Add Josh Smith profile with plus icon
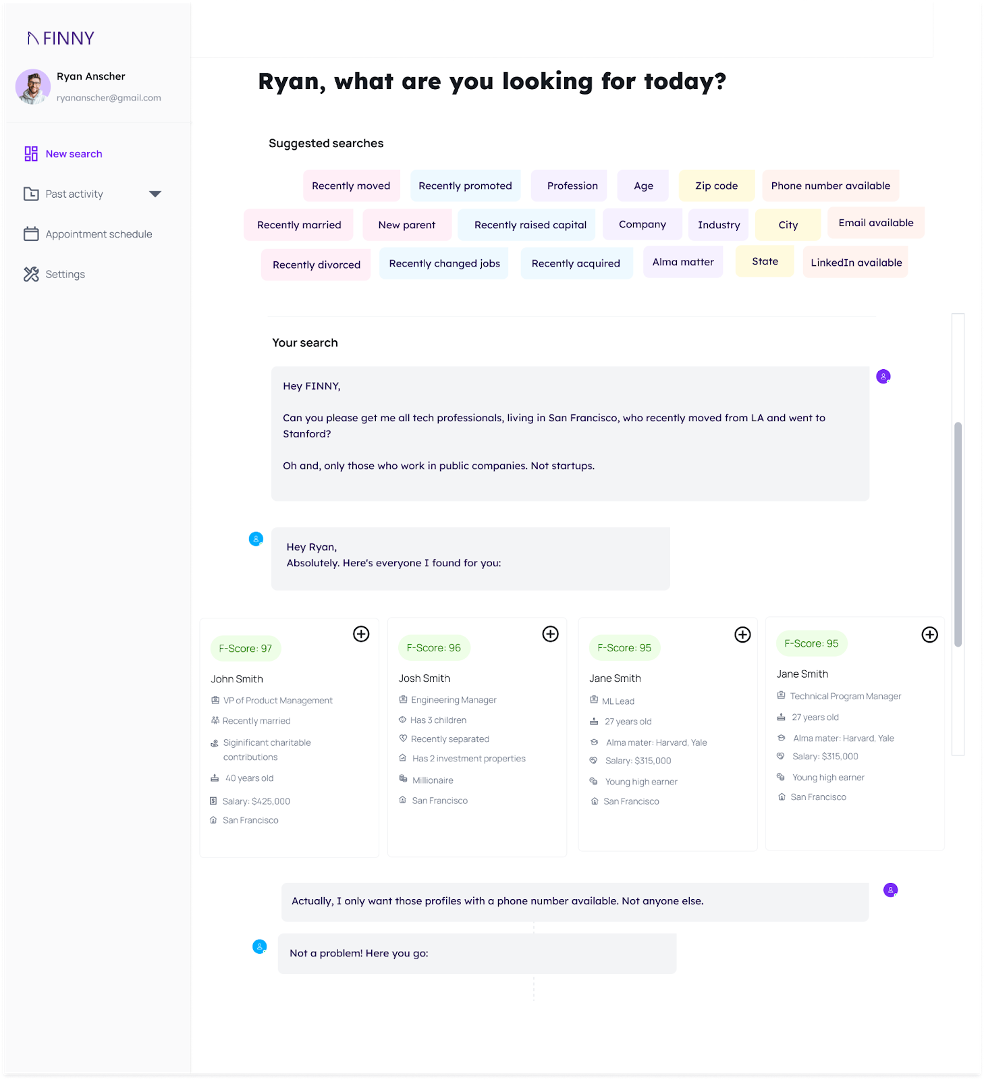The image size is (984, 1080). (x=550, y=634)
